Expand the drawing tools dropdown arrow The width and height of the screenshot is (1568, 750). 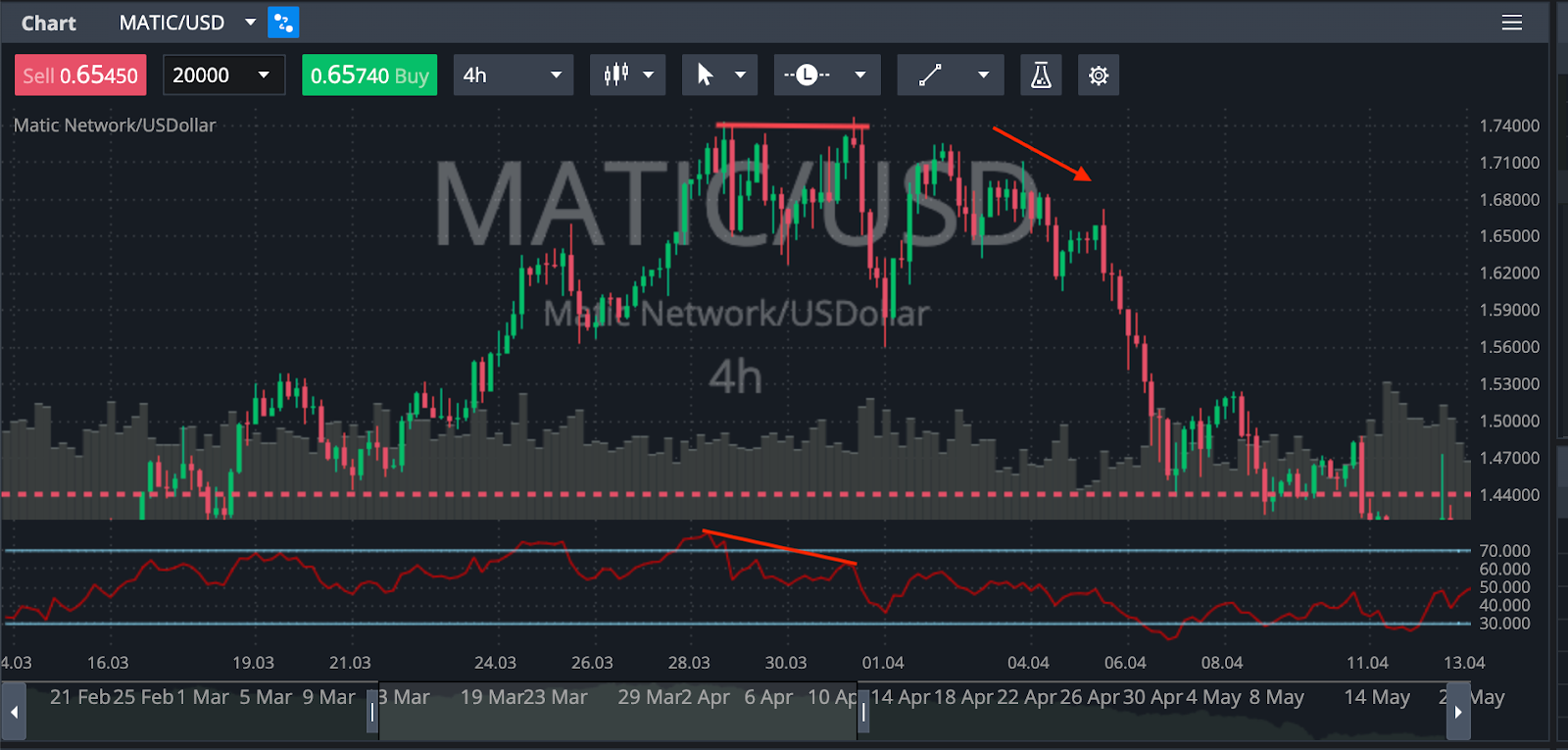click(x=984, y=75)
